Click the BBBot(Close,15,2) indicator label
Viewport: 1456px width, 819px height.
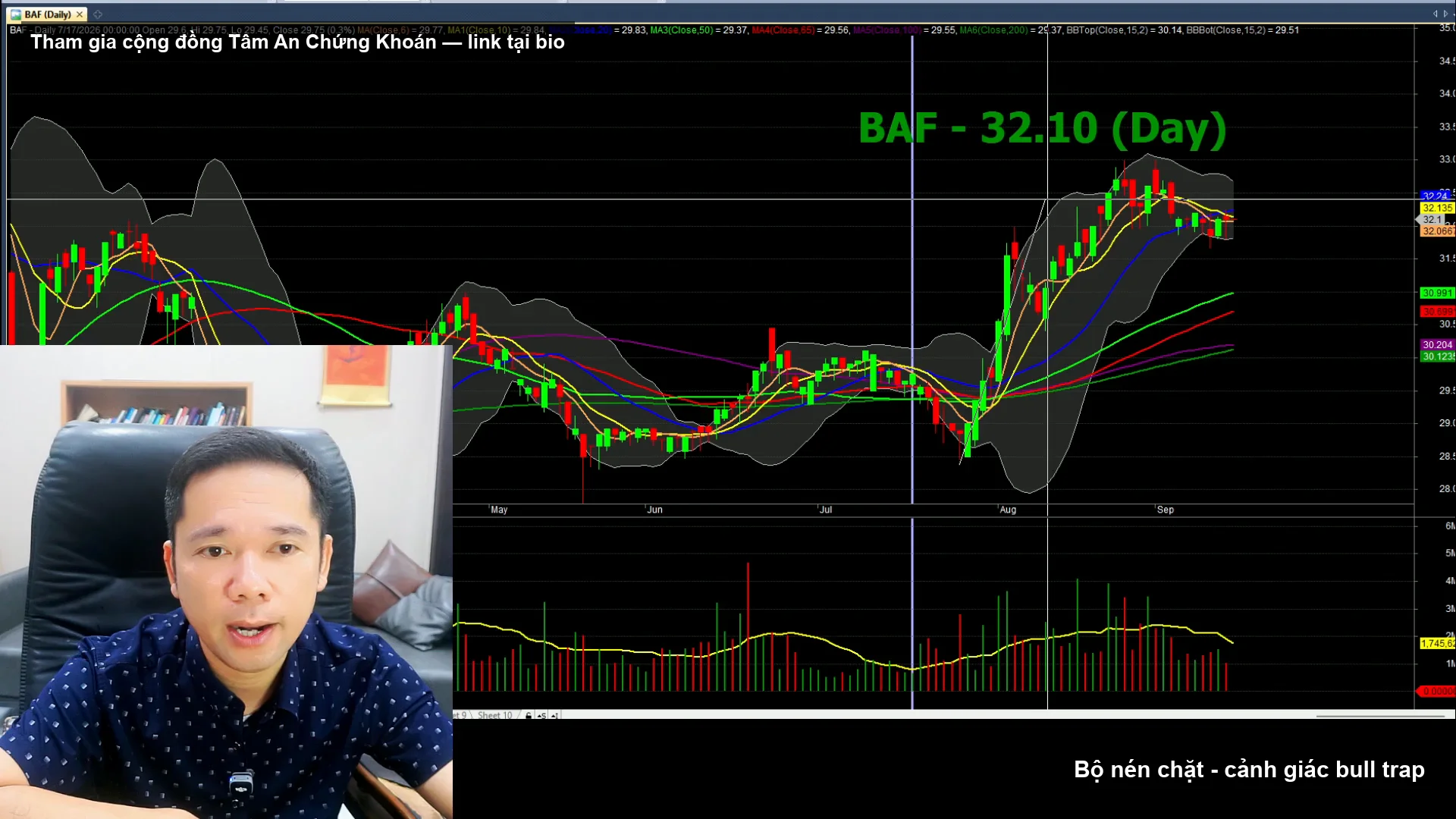pos(1225,30)
